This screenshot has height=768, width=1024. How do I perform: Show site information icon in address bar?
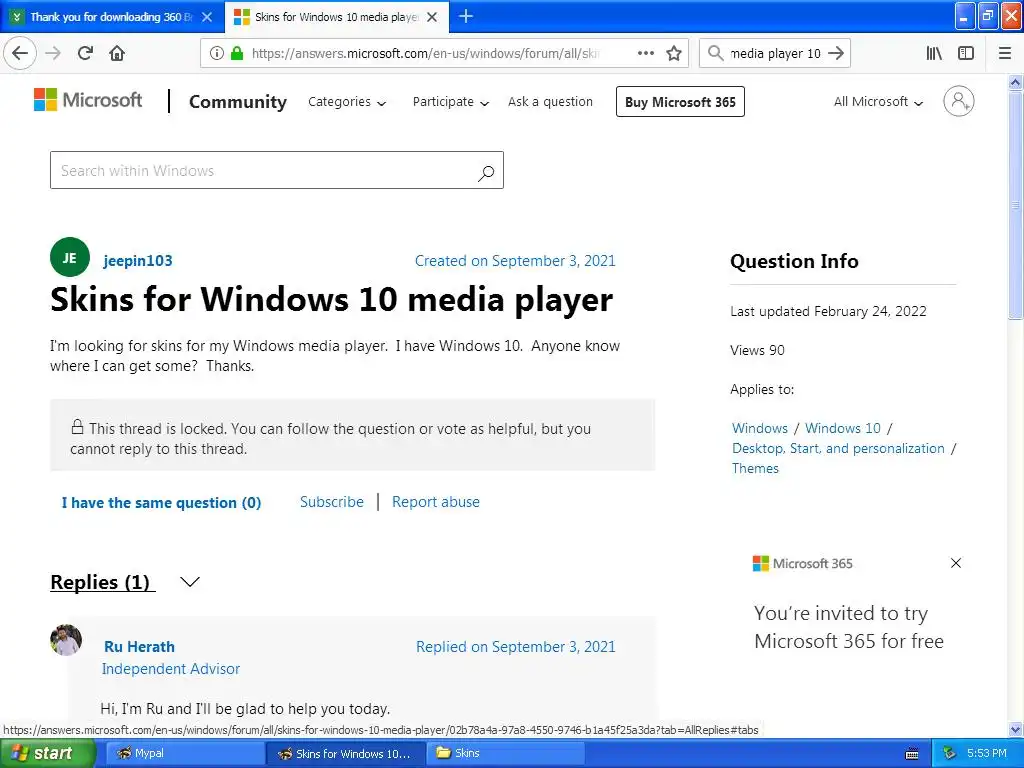click(x=217, y=53)
